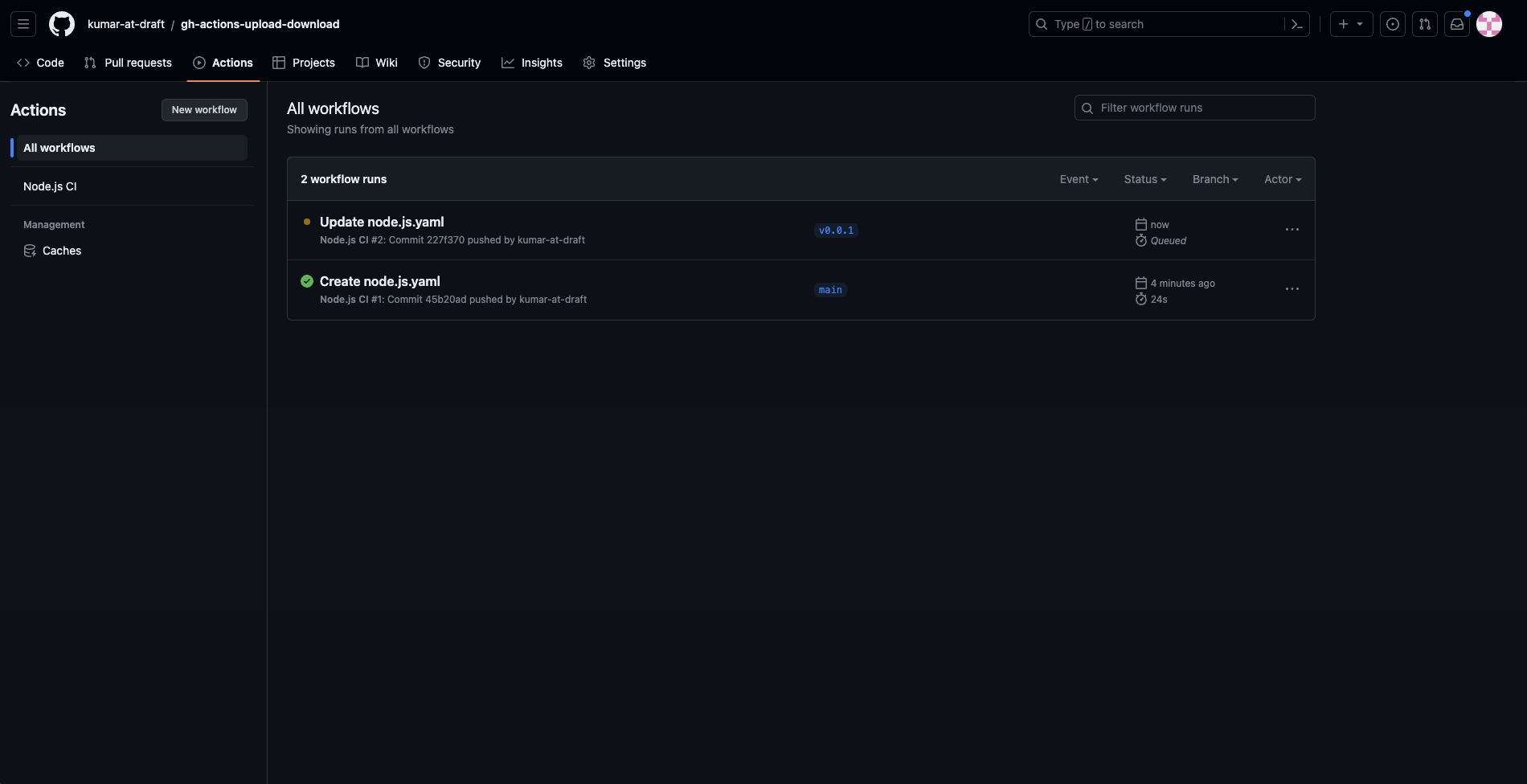Screen dimensions: 1527x784
Task: Open the issues icon in header
Action: click(1393, 24)
